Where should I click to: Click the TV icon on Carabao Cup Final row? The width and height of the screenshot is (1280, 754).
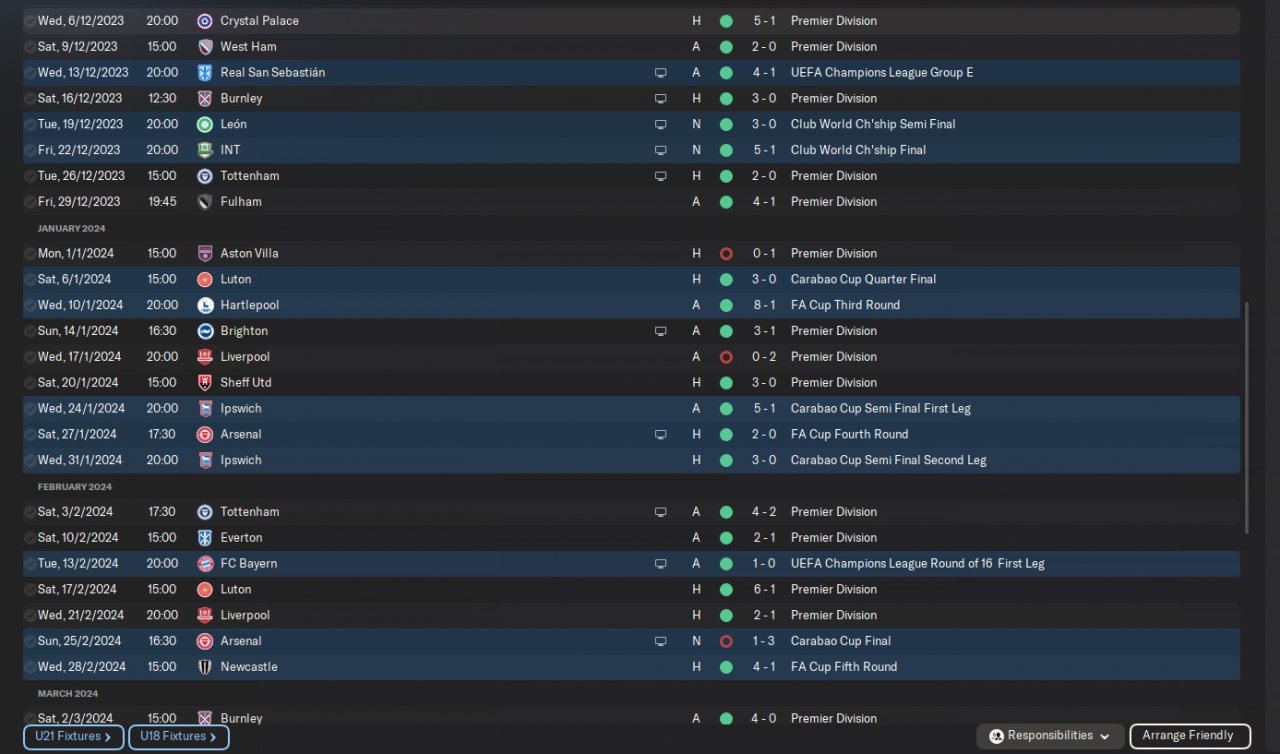pyautogui.click(x=660, y=641)
